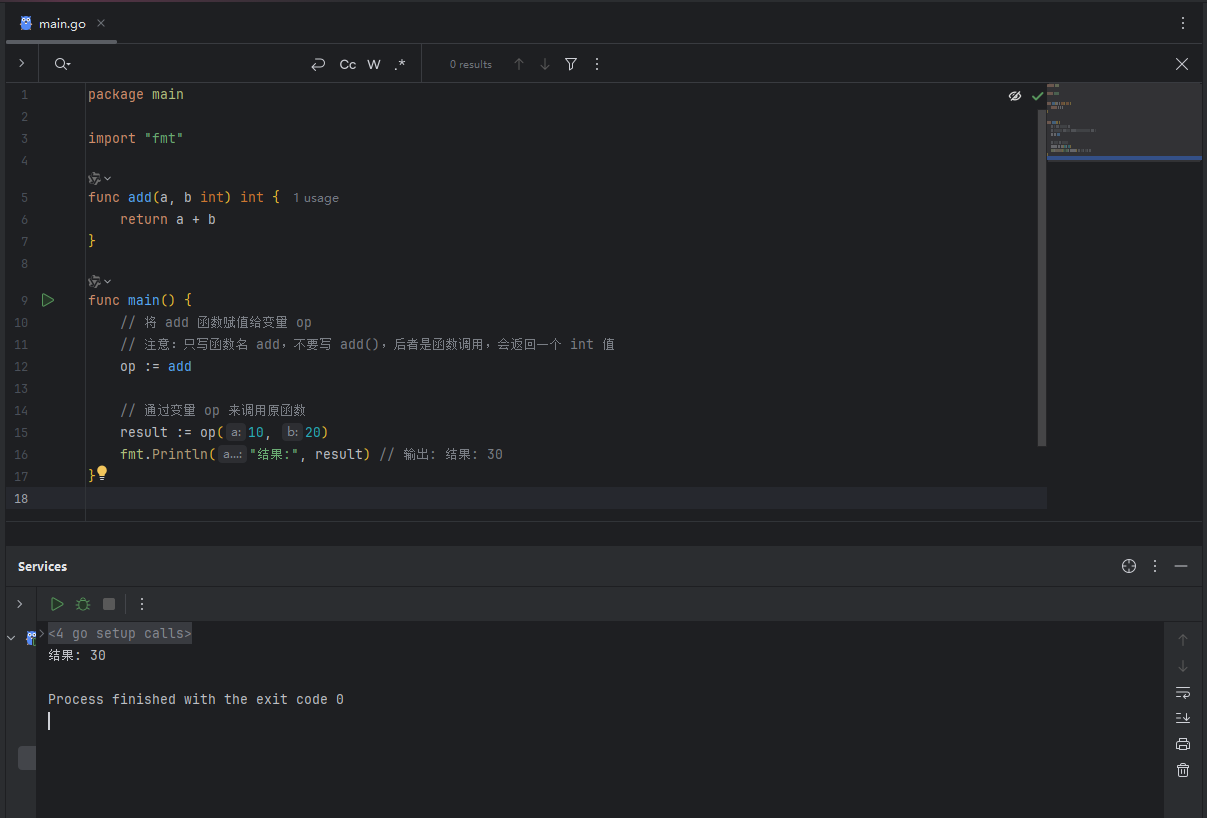The width and height of the screenshot is (1207, 818).
Task: Toggle Regex (.*) search option
Action: 400,64
